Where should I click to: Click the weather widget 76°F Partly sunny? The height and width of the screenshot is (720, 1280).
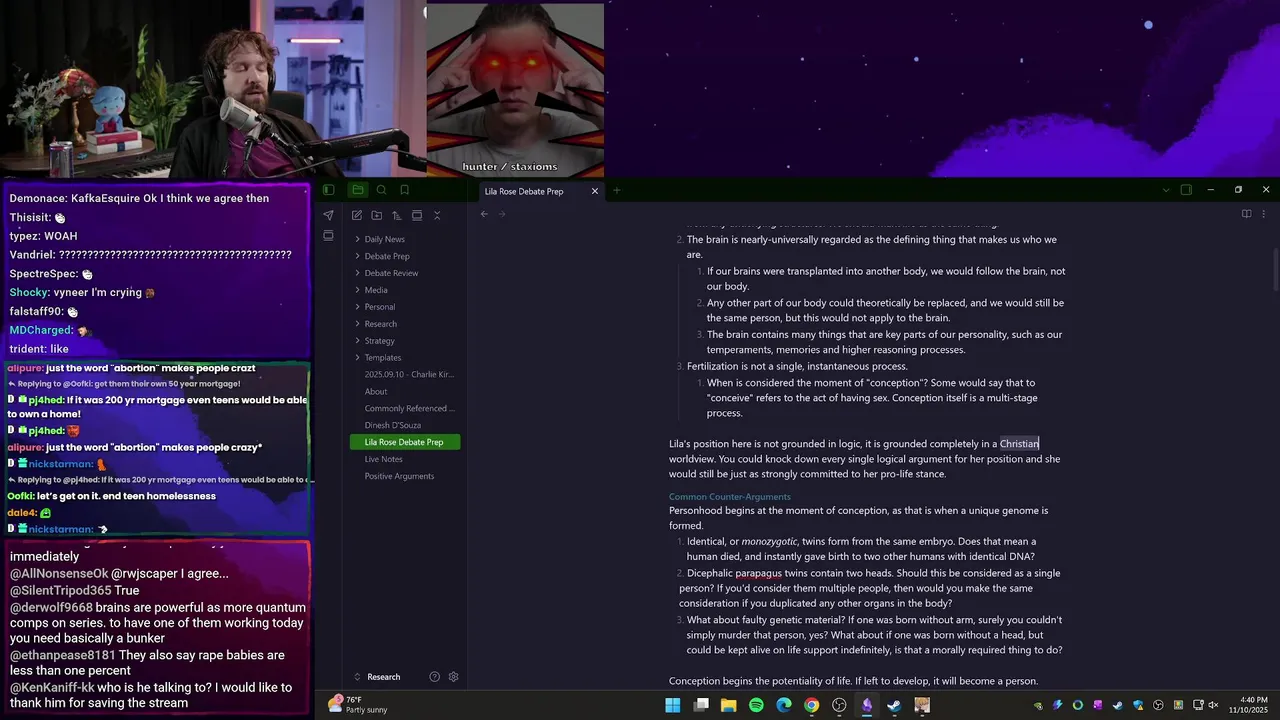point(358,705)
